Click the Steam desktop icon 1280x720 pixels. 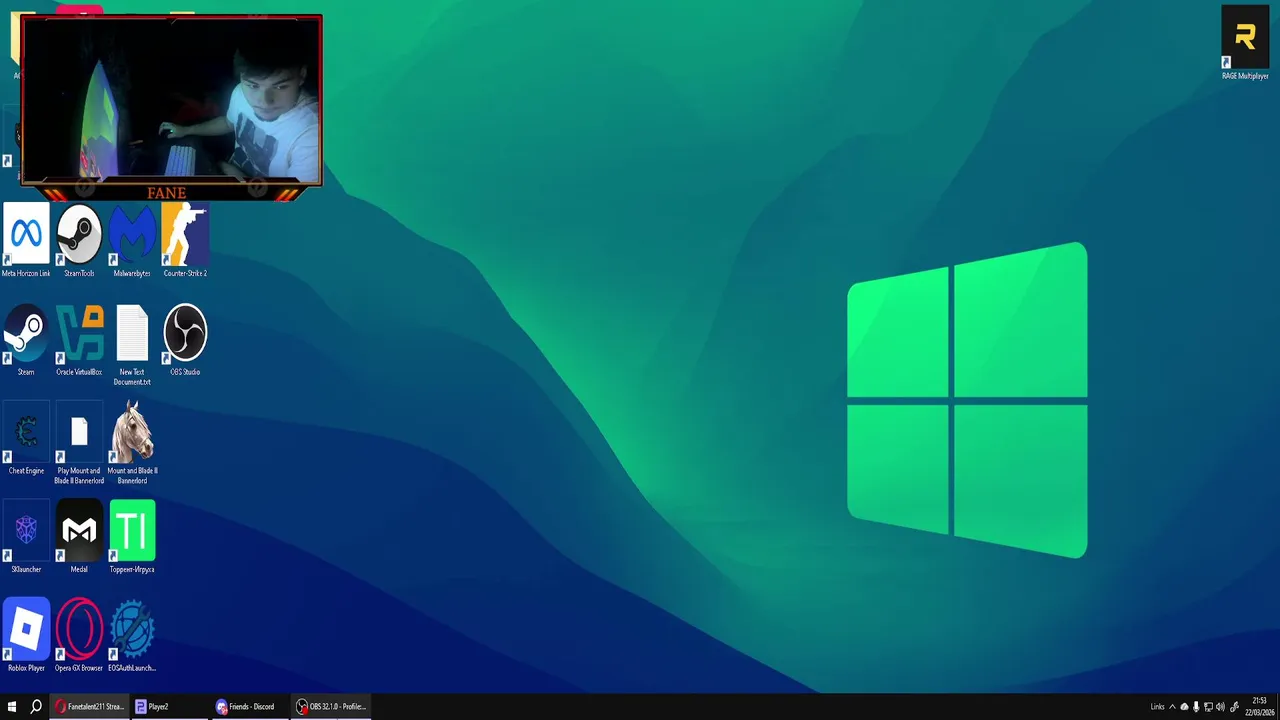[x=26, y=340]
